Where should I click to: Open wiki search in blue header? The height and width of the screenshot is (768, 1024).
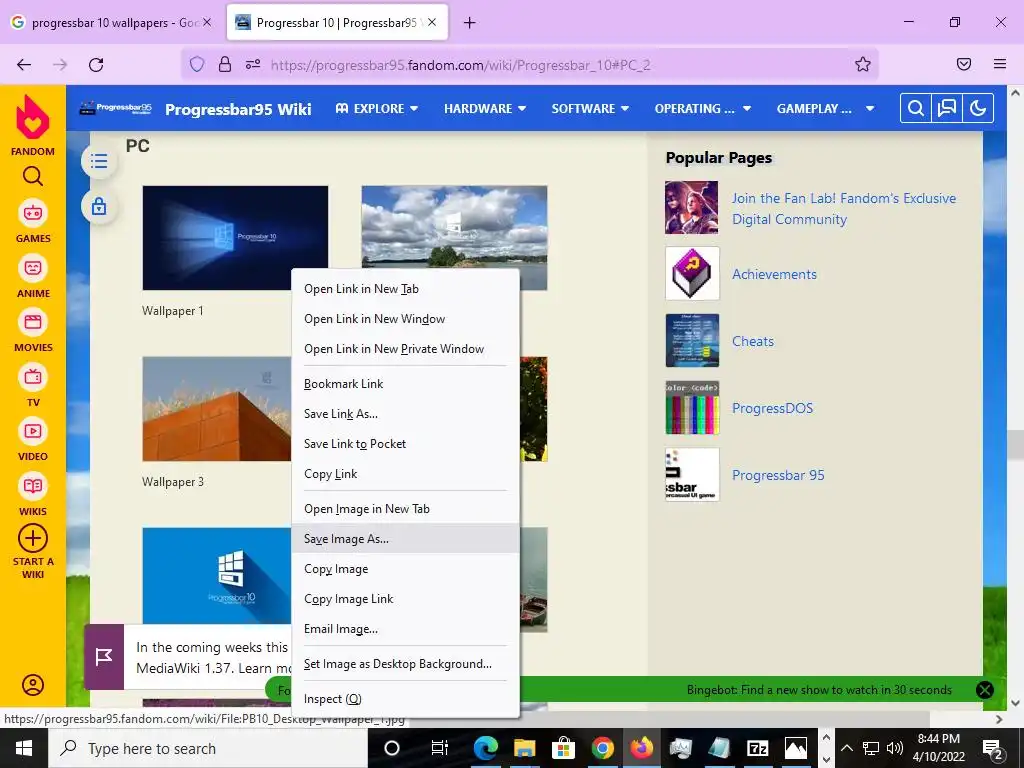click(916, 108)
